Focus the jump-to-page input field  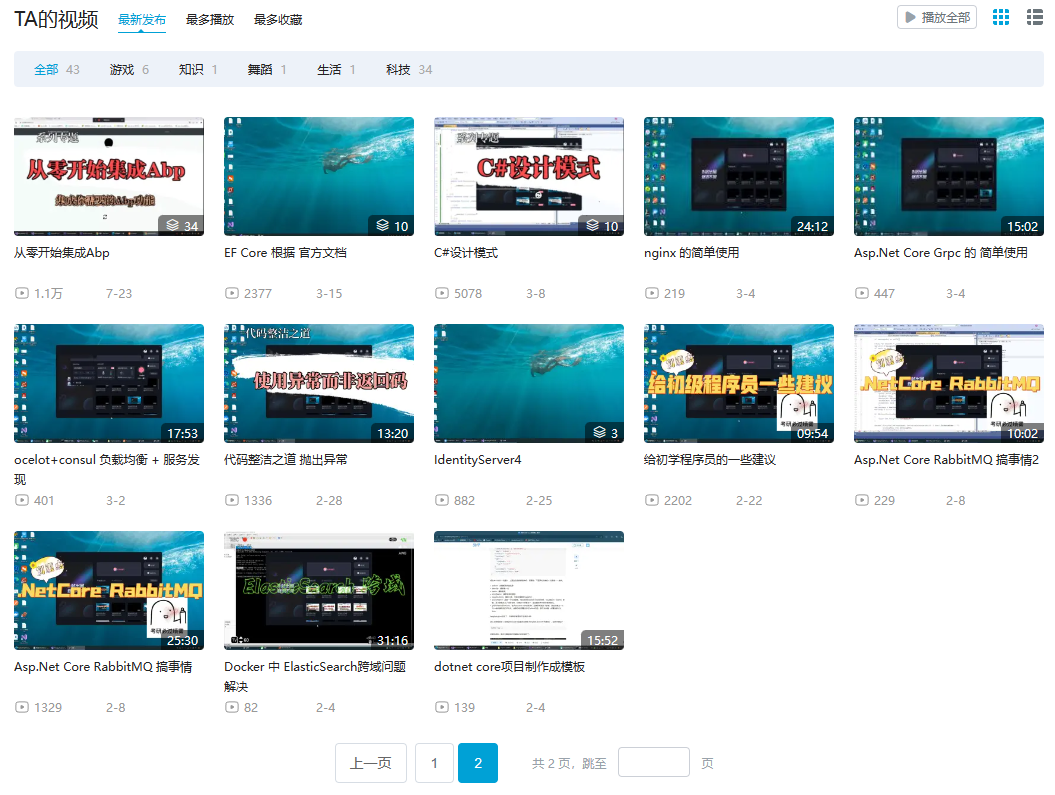click(653, 762)
